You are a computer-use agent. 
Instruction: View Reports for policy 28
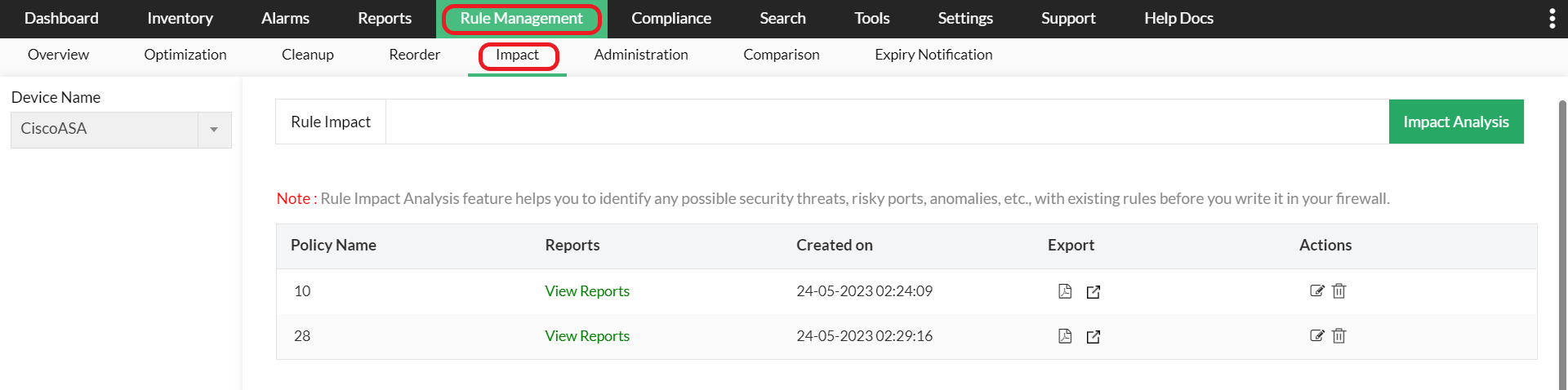(587, 336)
